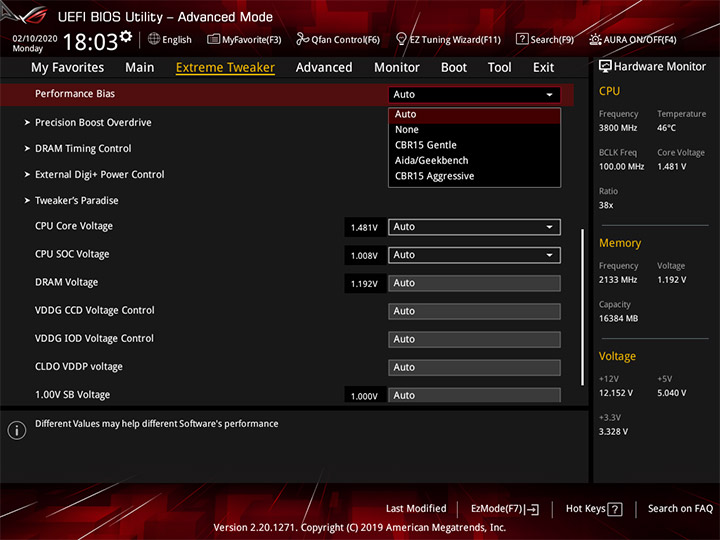Click Ratio 38x reading
Screen dimensions: 720x540
pyautogui.click(x=606, y=205)
